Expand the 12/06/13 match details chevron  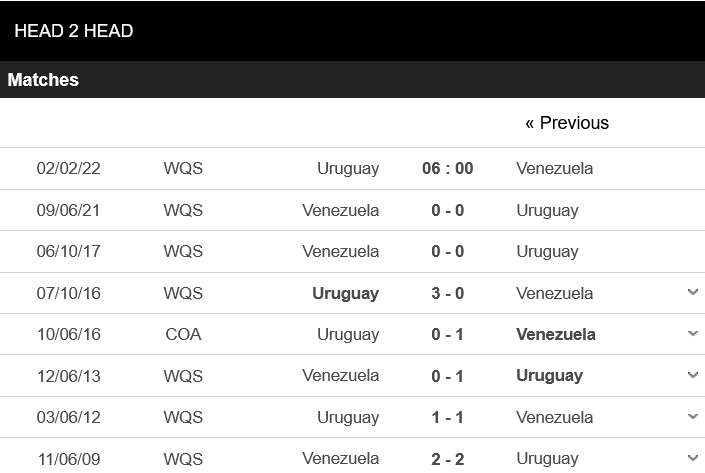tap(693, 376)
